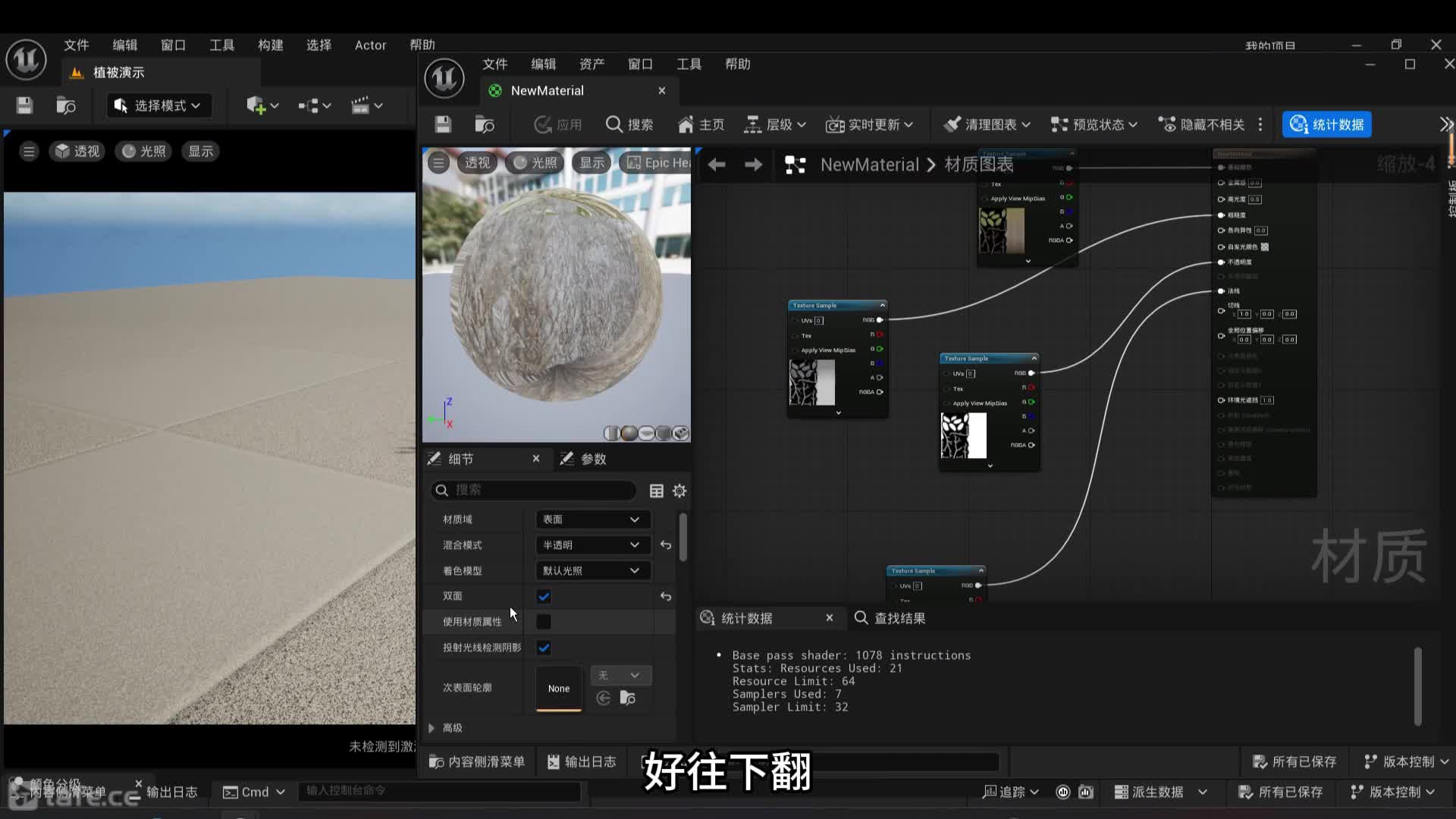Select the cube preview mesh shape icon

[664, 433]
